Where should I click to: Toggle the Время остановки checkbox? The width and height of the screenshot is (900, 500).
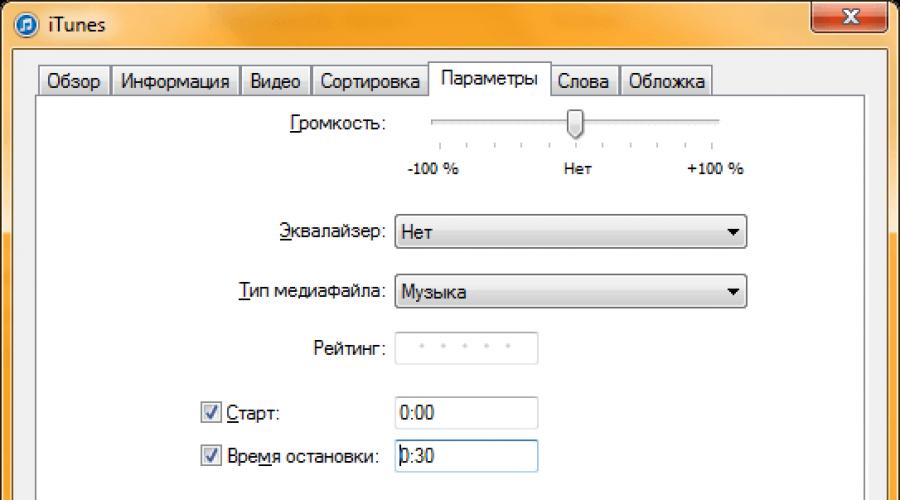pos(211,456)
